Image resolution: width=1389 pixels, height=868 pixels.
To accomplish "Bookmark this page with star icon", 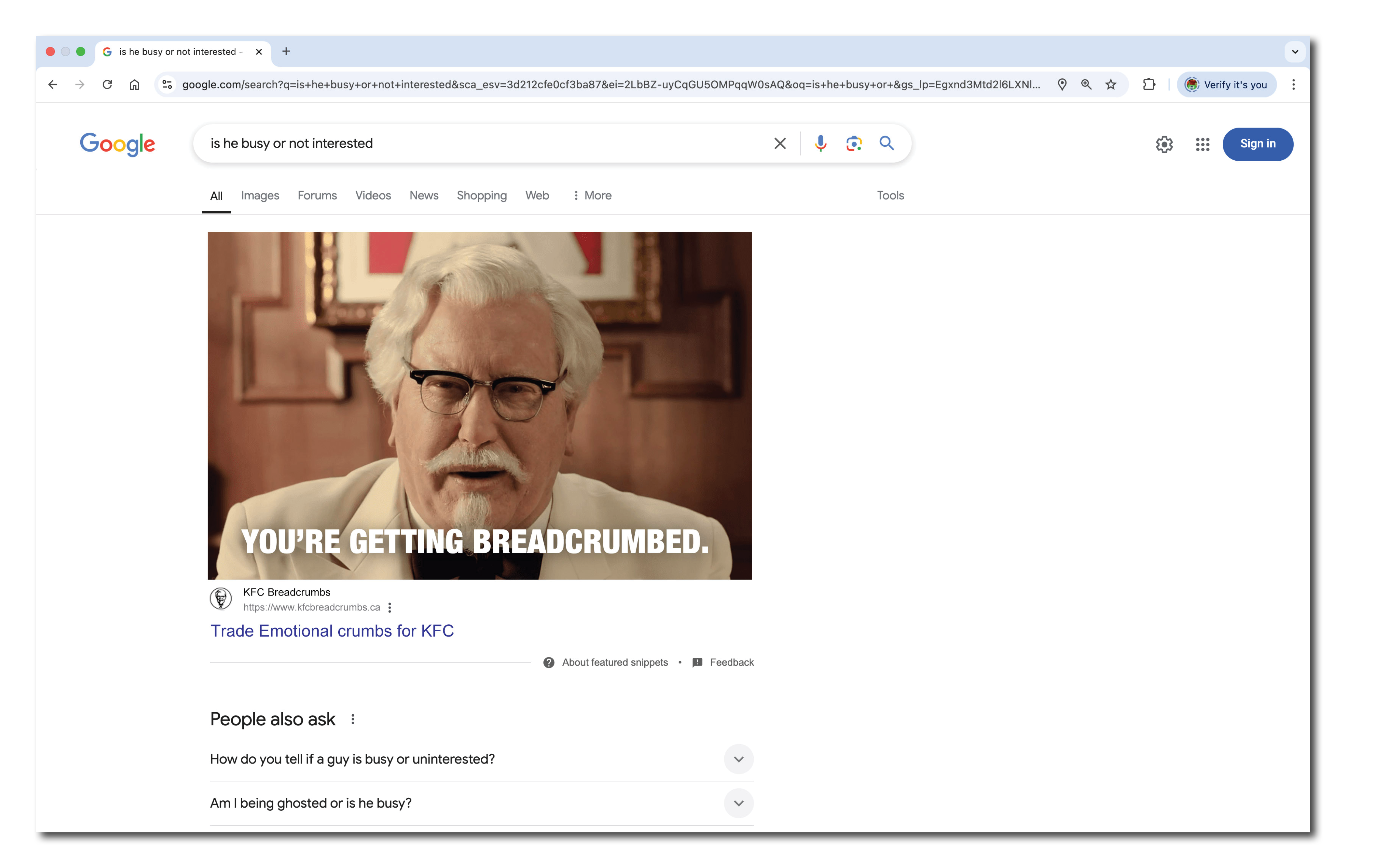I will pos(1110,85).
